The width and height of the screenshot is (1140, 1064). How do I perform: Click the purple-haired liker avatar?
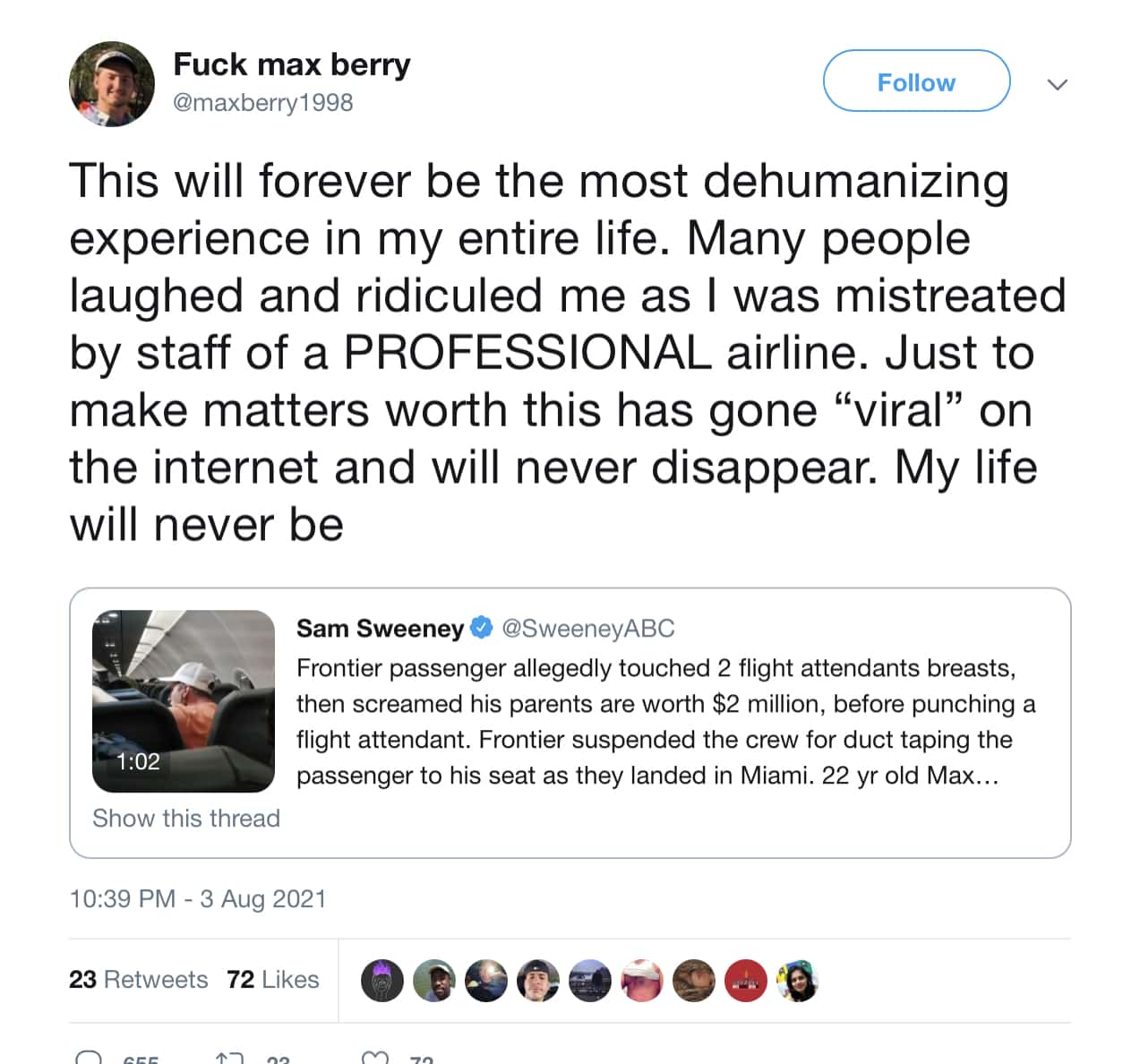coord(382,980)
